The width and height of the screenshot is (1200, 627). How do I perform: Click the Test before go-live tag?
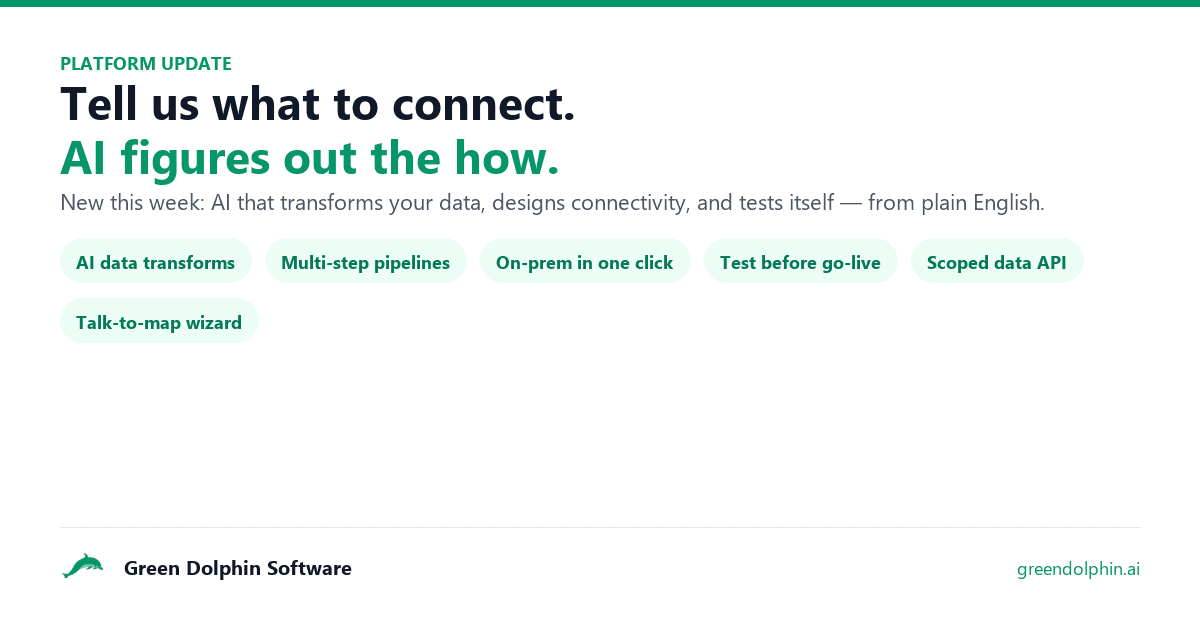point(800,262)
